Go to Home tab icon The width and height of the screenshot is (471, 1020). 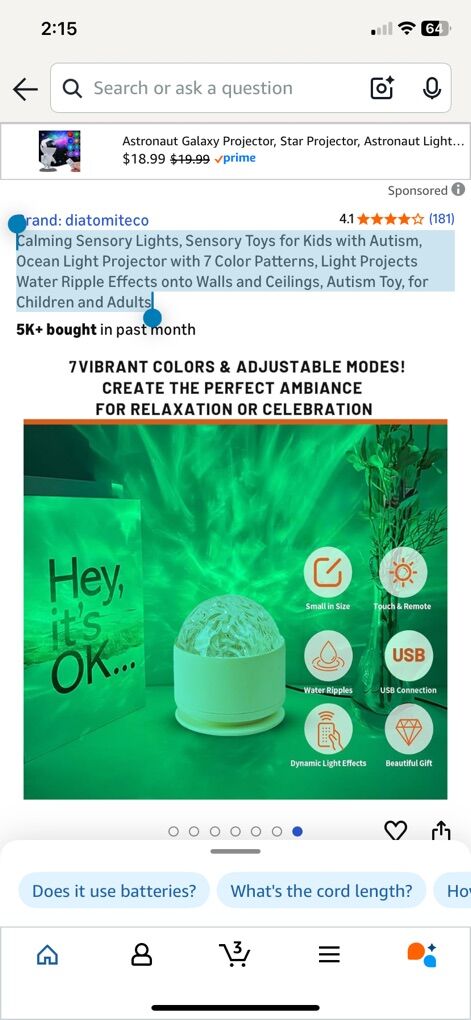tap(47, 954)
